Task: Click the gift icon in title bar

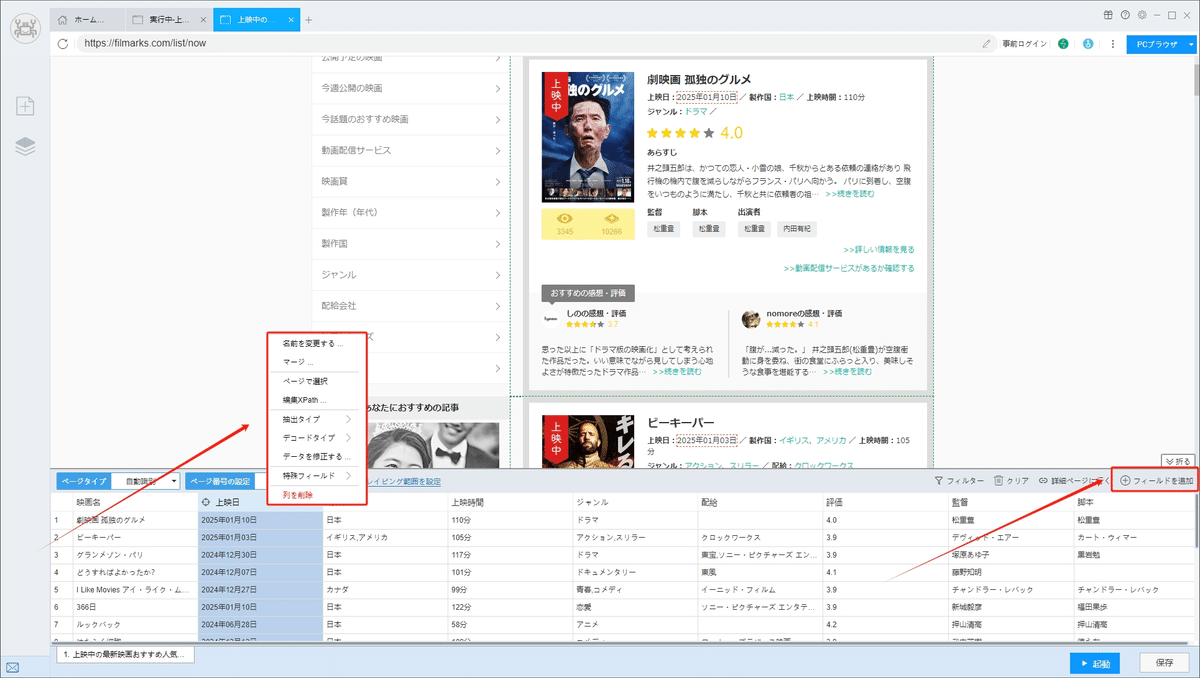Action: (1108, 15)
